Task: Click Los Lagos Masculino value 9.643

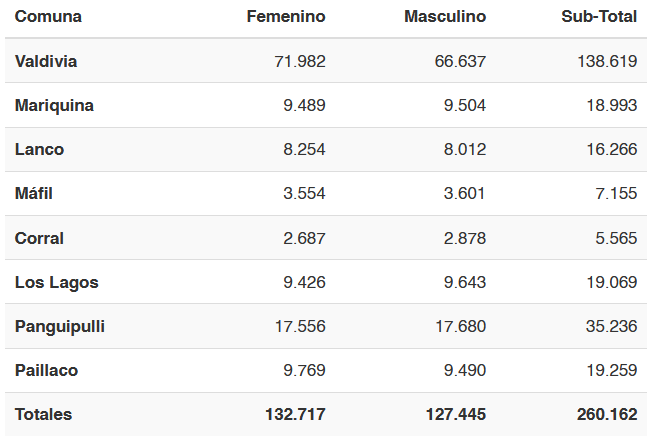Action: pyautogui.click(x=465, y=282)
